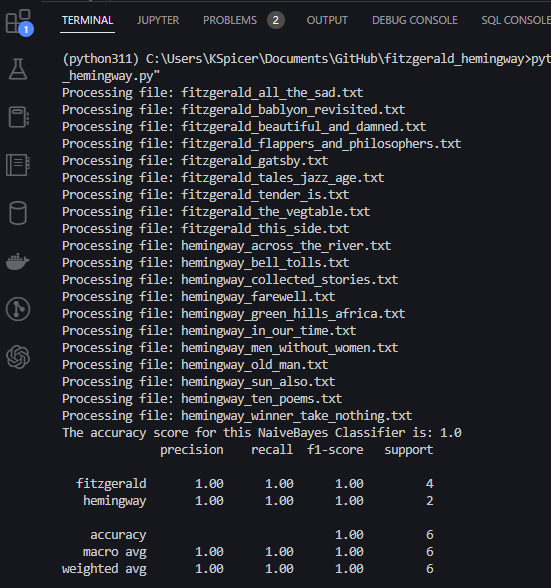Click the text fitzgerald_flappers_and_philosophers.txt

pos(321,144)
